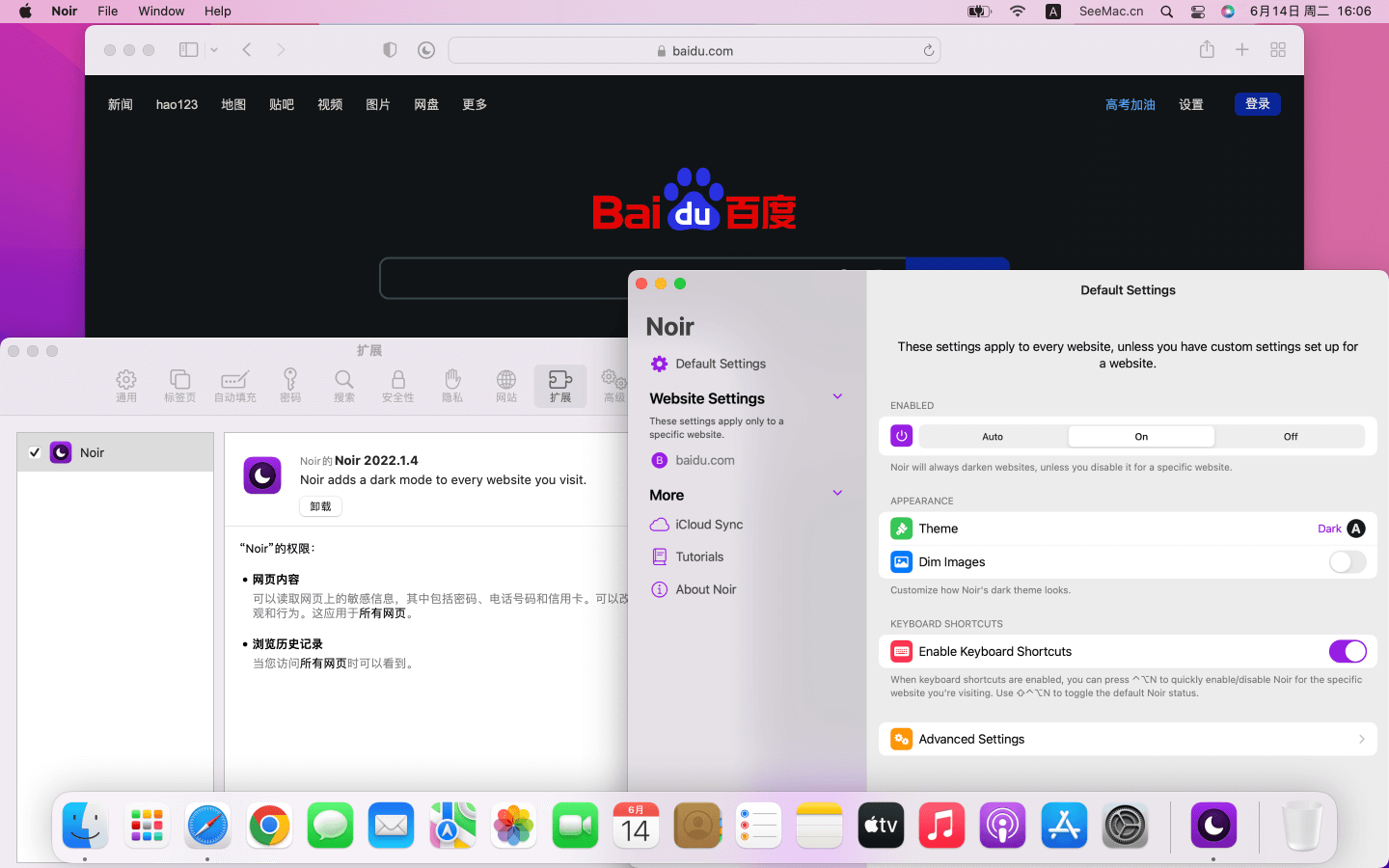Set Enabled mode to Auto
Image resolution: width=1389 pixels, height=868 pixels.
(x=993, y=437)
